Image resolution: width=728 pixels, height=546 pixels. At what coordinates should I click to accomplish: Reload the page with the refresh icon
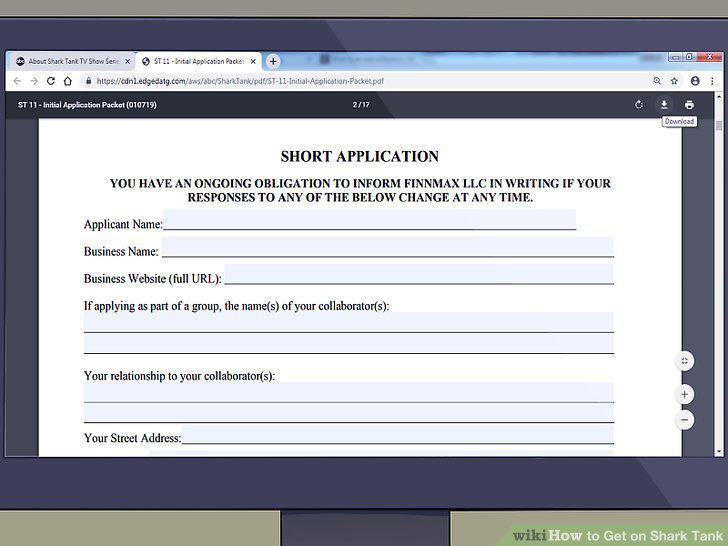pos(51,81)
